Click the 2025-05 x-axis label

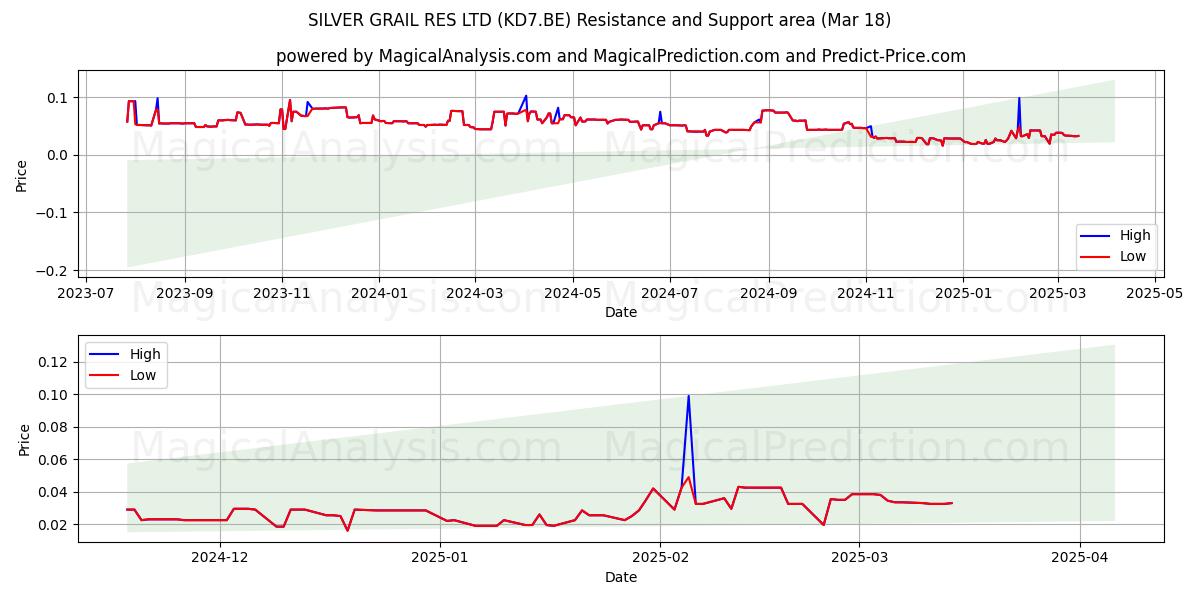[1155, 294]
